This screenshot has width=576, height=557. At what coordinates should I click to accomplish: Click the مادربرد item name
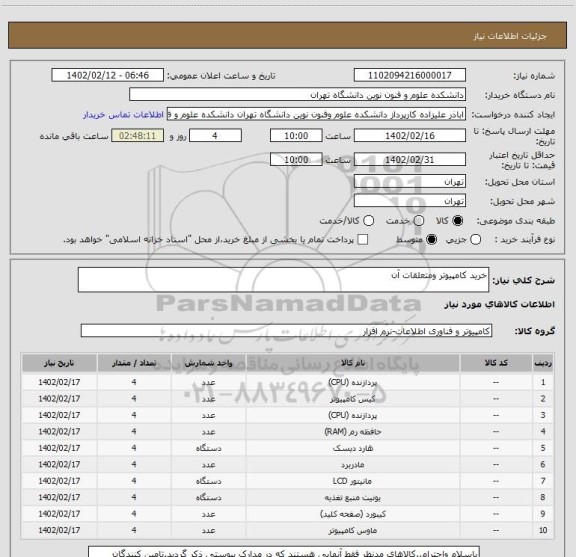point(353,465)
